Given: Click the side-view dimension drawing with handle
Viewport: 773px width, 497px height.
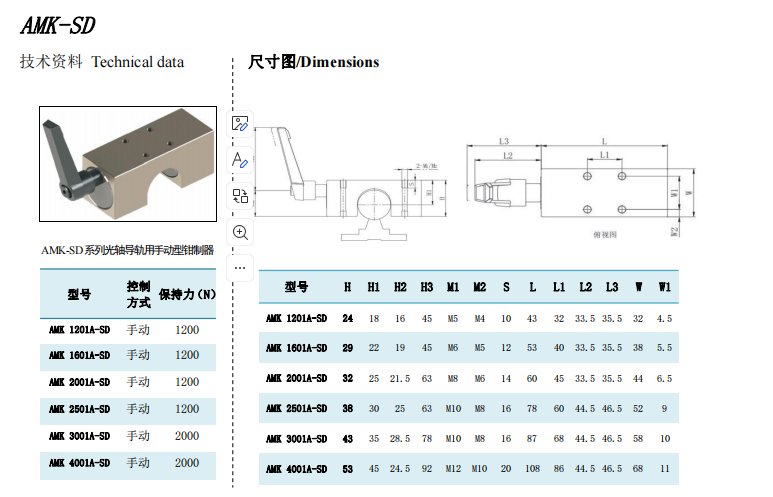Looking at the screenshot, I should click(x=351, y=185).
